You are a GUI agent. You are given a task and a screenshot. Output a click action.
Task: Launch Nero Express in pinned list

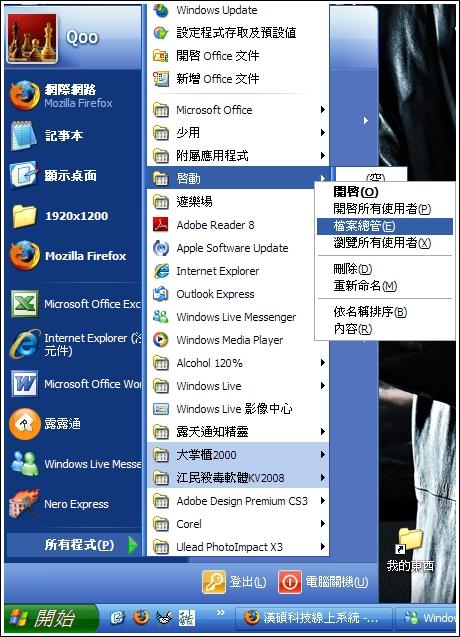pyautogui.click(x=73, y=504)
